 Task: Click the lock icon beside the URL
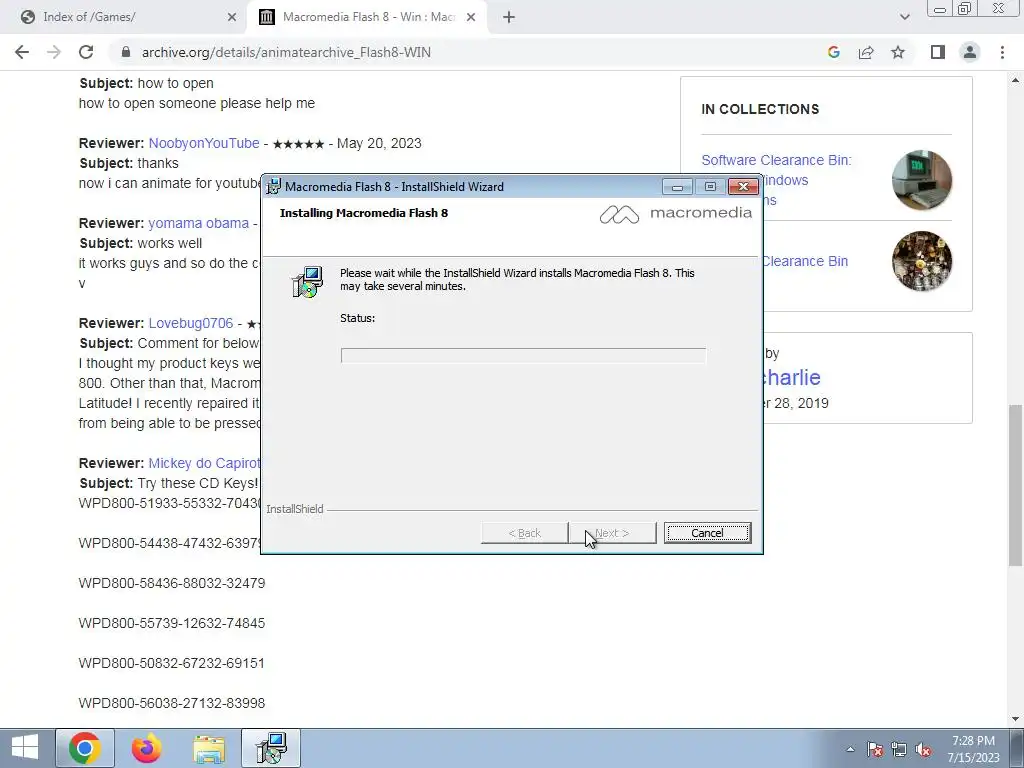[x=126, y=52]
